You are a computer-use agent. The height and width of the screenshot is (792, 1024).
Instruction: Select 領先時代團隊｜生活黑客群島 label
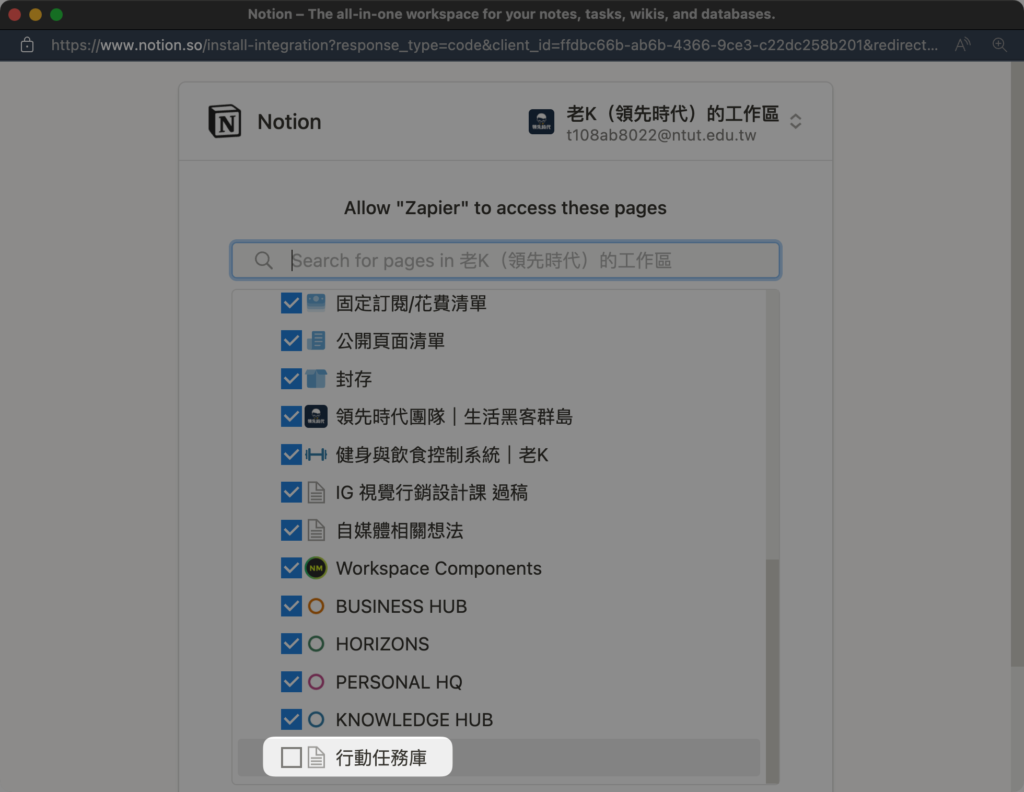click(454, 417)
